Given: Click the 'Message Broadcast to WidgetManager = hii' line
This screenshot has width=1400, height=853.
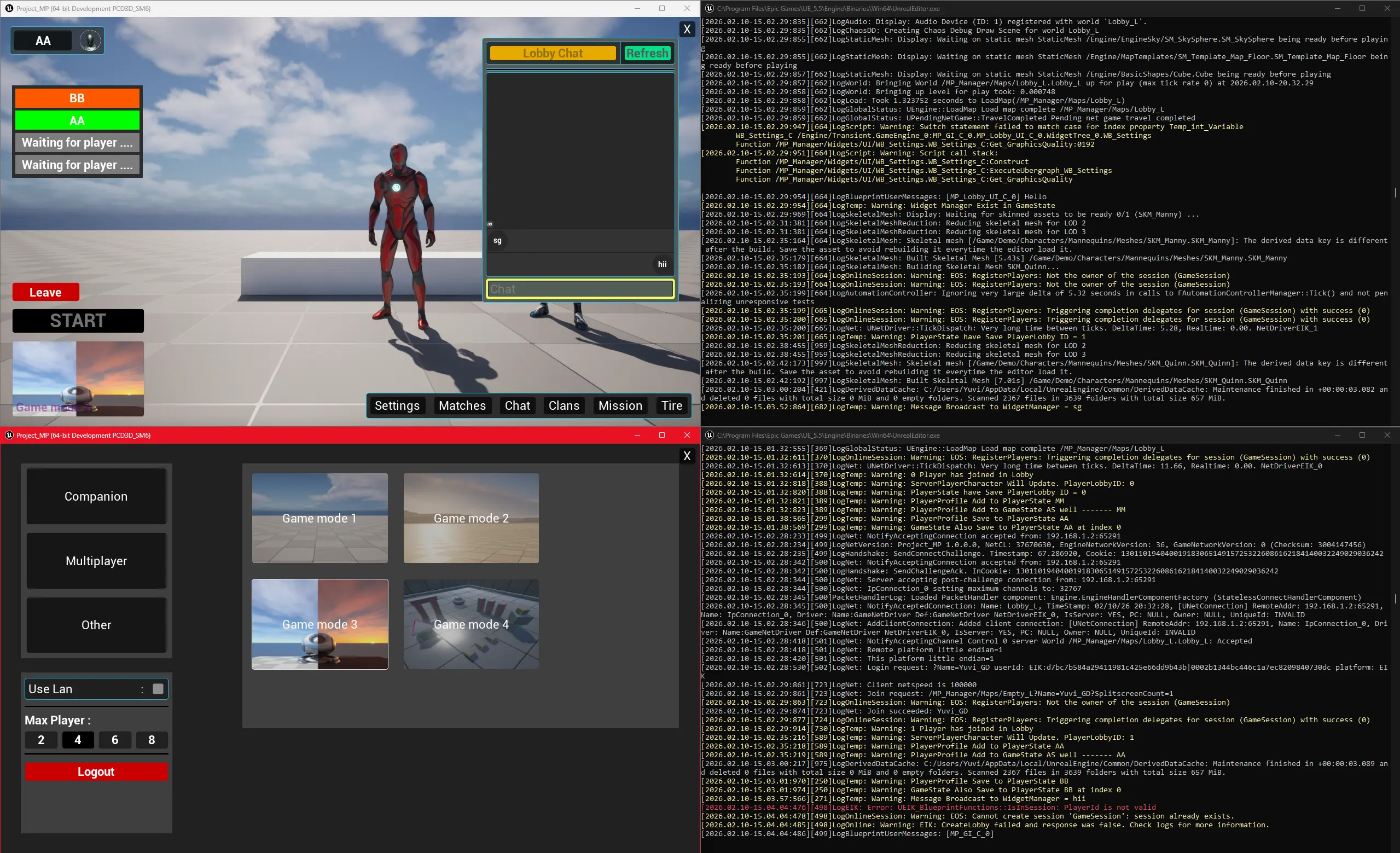Looking at the screenshot, I should 893,798.
